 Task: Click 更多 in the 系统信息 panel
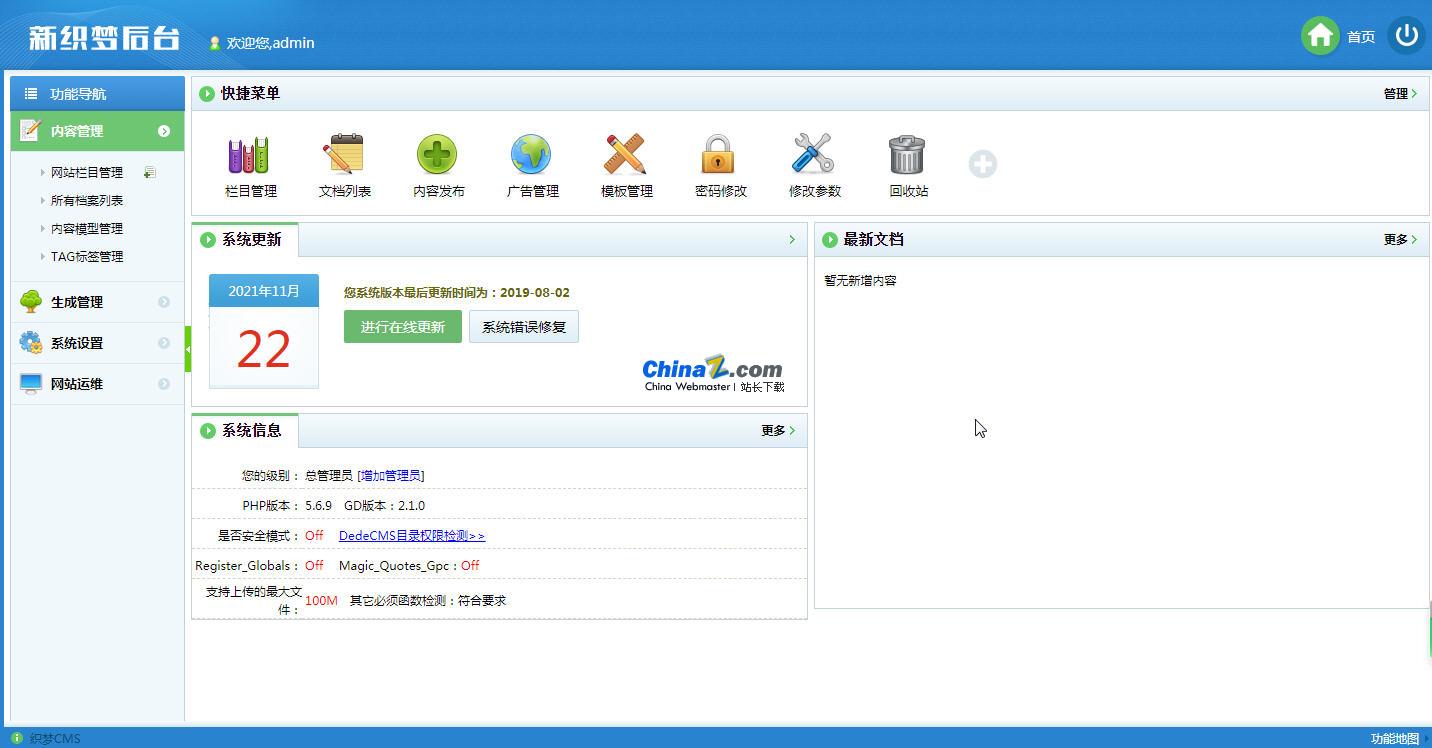coord(778,430)
